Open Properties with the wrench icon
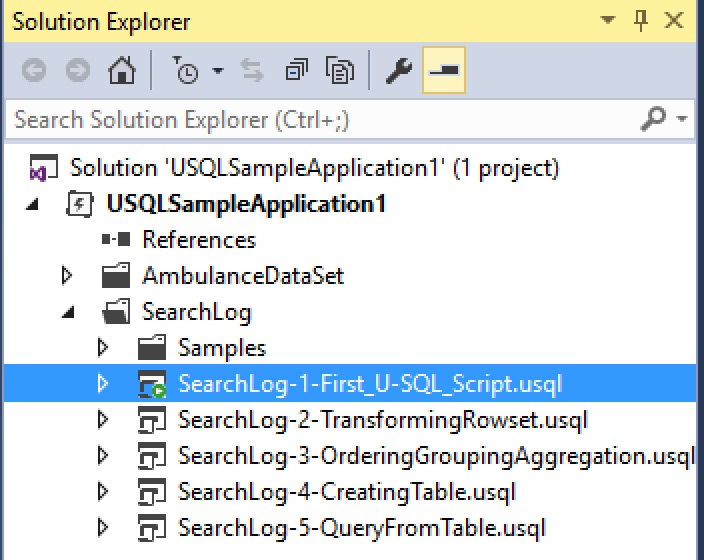 tap(398, 71)
